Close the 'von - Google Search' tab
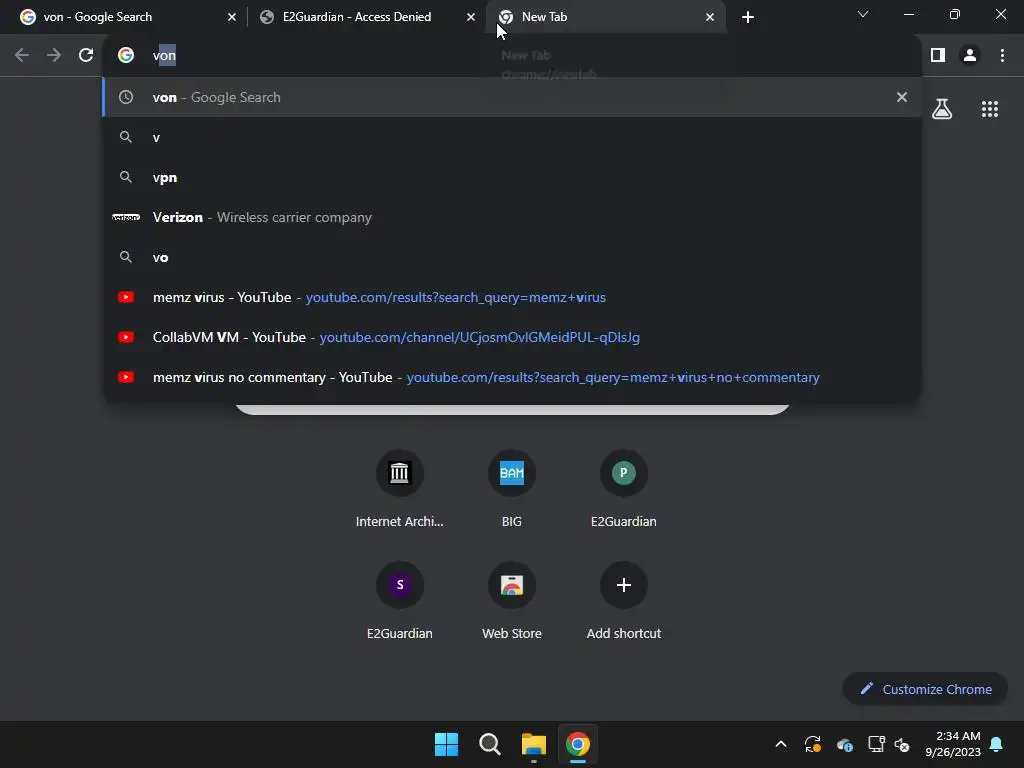 [232, 17]
